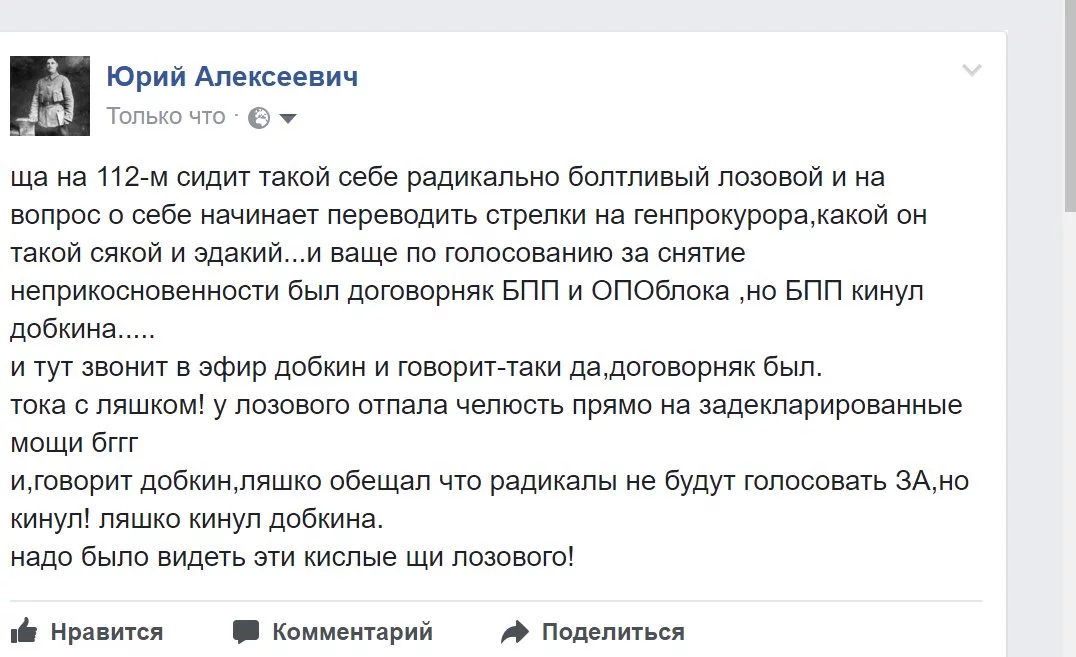Click the word генпрокурора in the post
This screenshot has width=1076, height=657.
click(721, 216)
